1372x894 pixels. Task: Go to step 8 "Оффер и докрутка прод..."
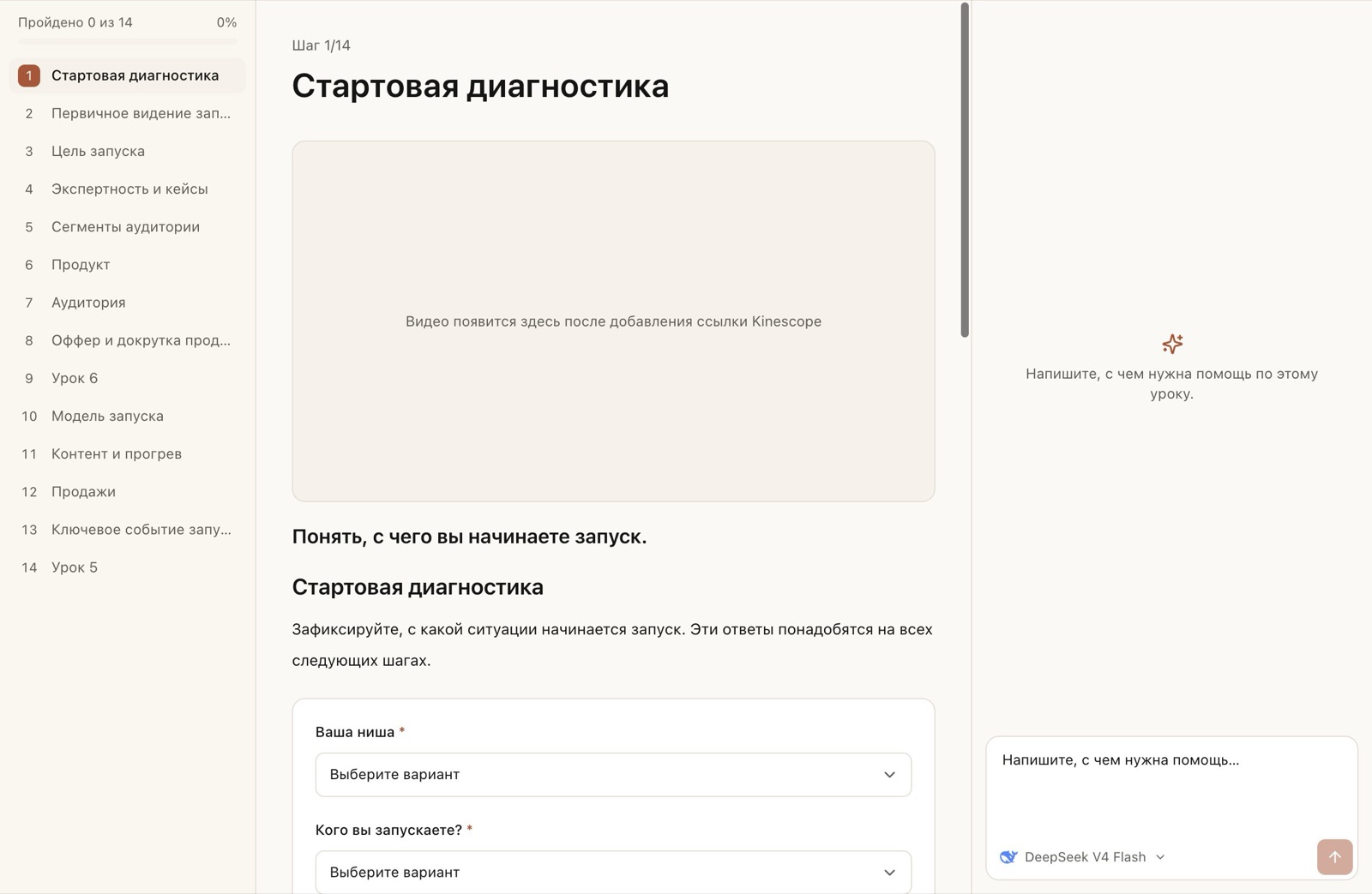(x=128, y=340)
